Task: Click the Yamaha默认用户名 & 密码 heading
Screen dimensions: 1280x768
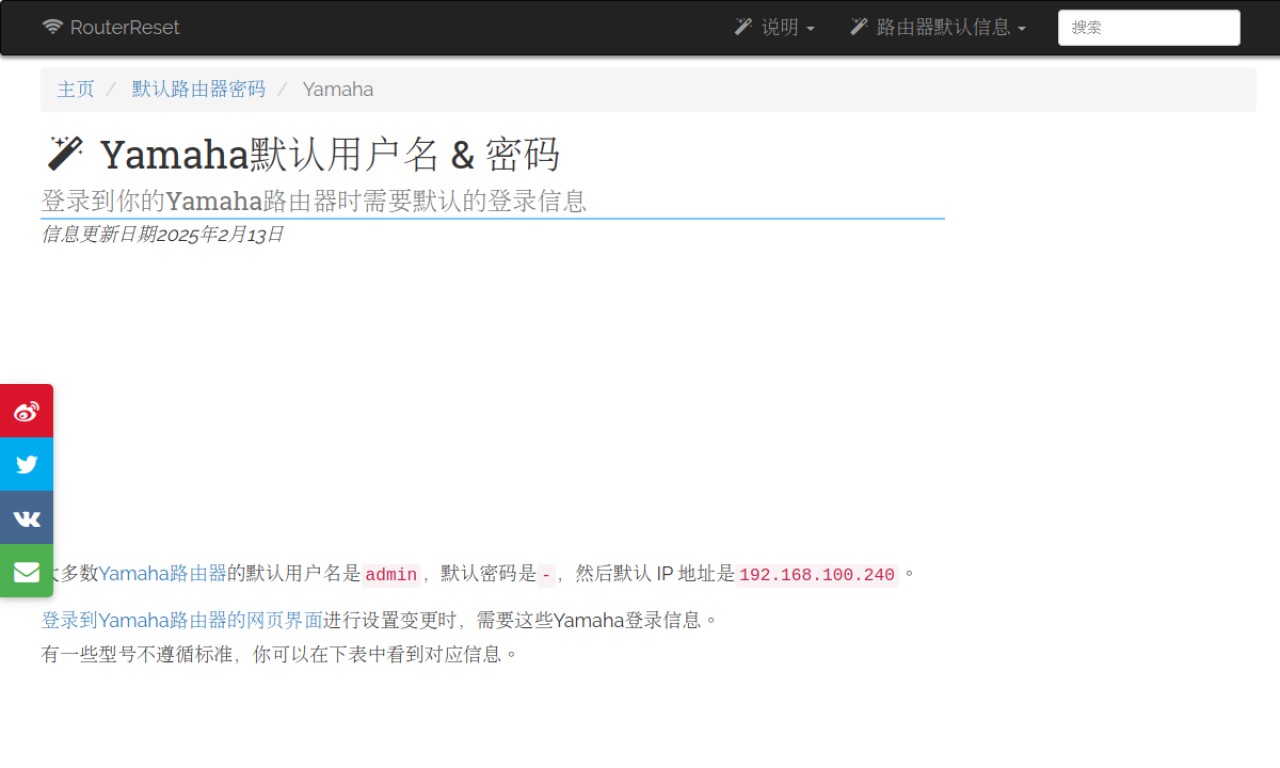Action: pos(330,154)
